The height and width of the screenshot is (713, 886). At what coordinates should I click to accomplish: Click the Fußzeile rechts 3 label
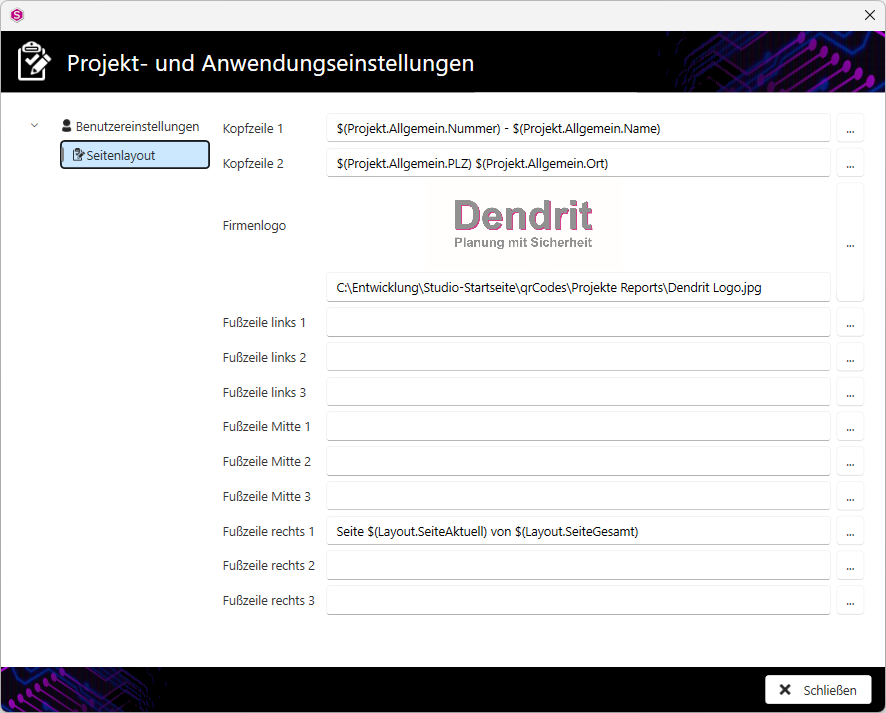tap(268, 601)
